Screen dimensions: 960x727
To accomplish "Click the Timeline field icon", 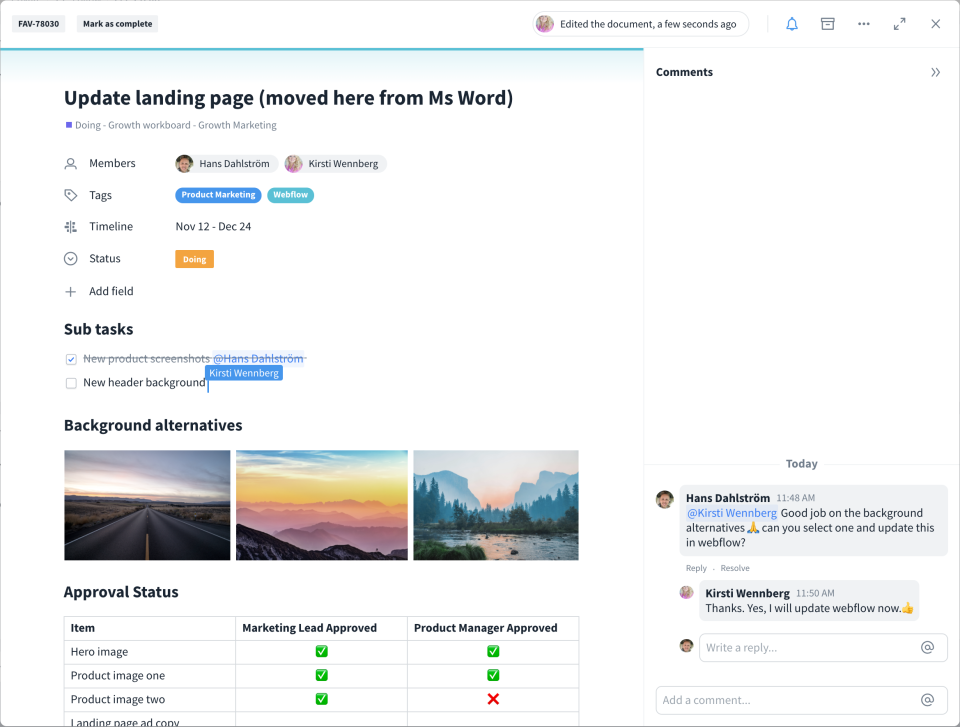I will [x=70, y=226].
